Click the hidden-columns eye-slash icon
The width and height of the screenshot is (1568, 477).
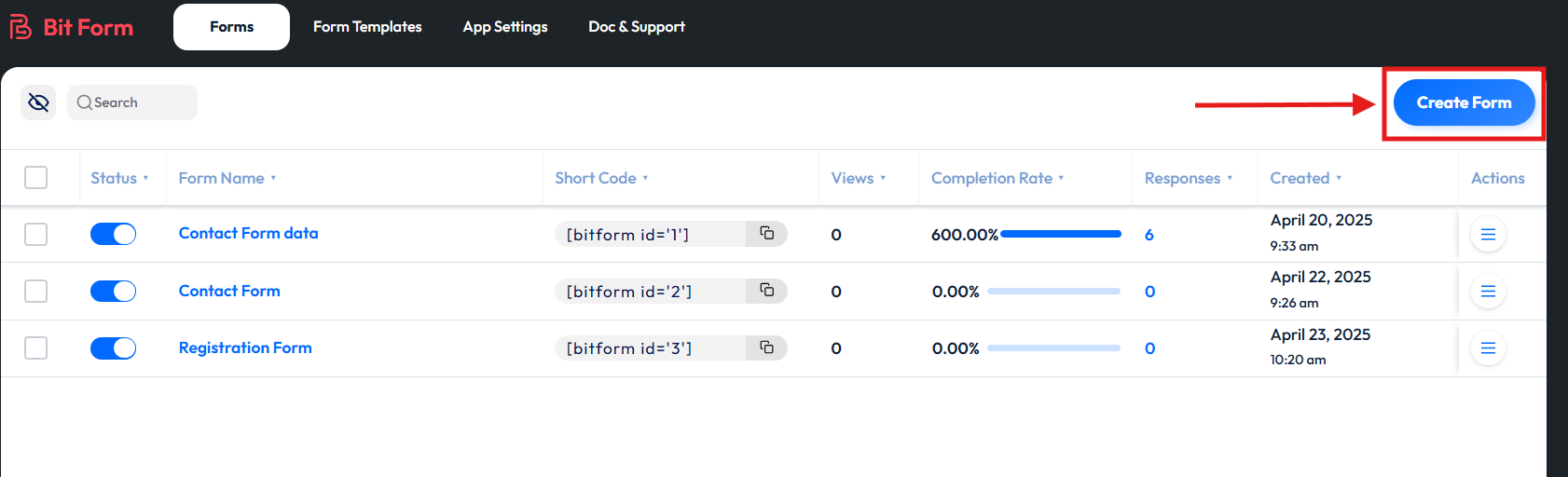pyautogui.click(x=38, y=102)
